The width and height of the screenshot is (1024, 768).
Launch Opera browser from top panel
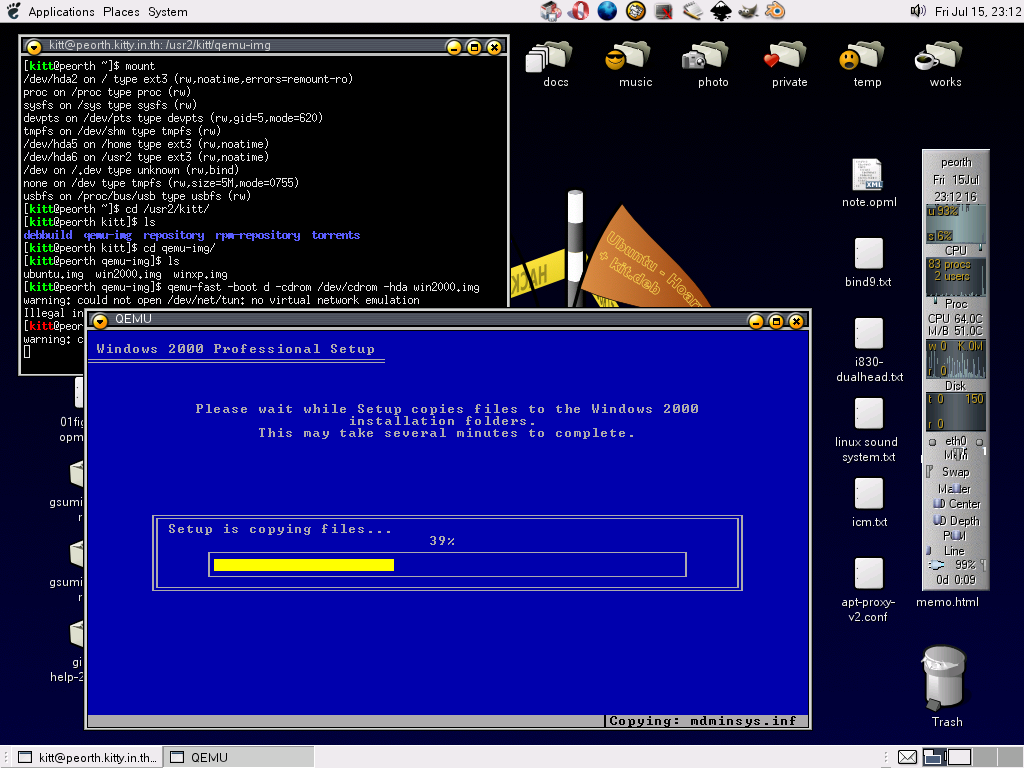coord(579,11)
